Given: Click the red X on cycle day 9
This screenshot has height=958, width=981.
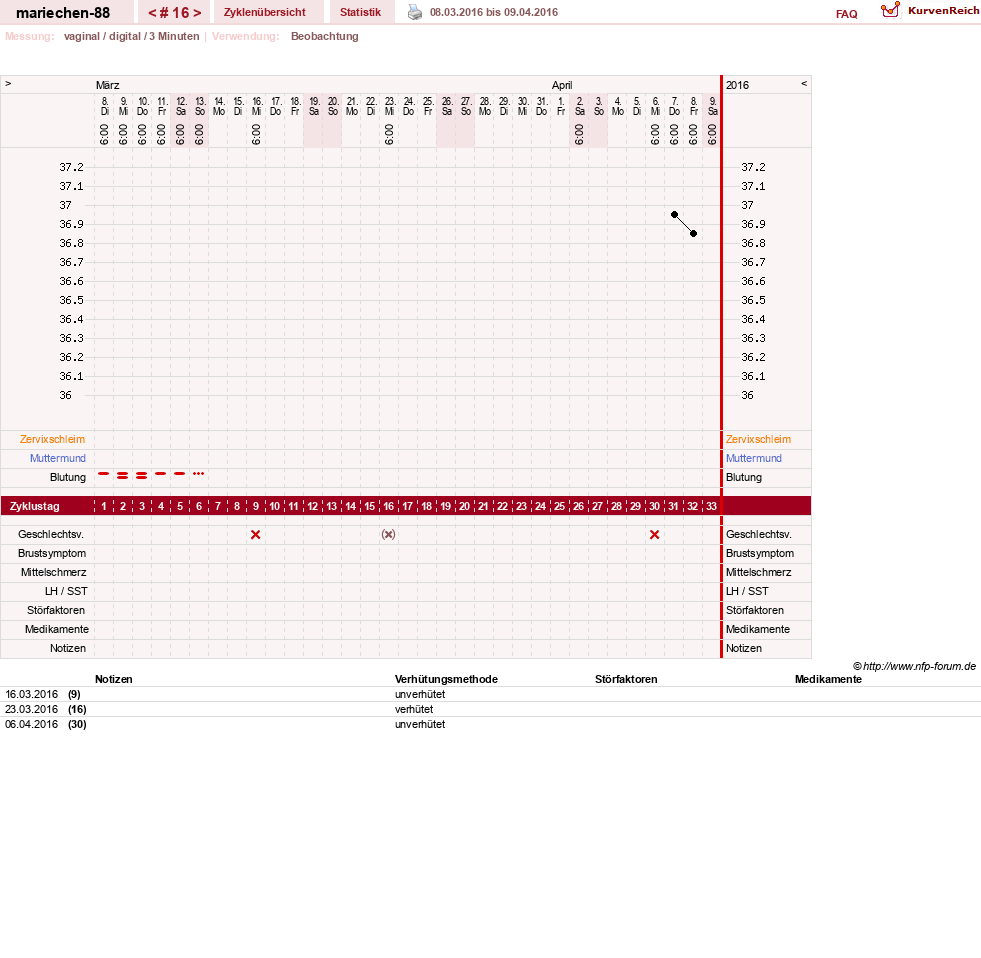Looking at the screenshot, I should tap(255, 534).
